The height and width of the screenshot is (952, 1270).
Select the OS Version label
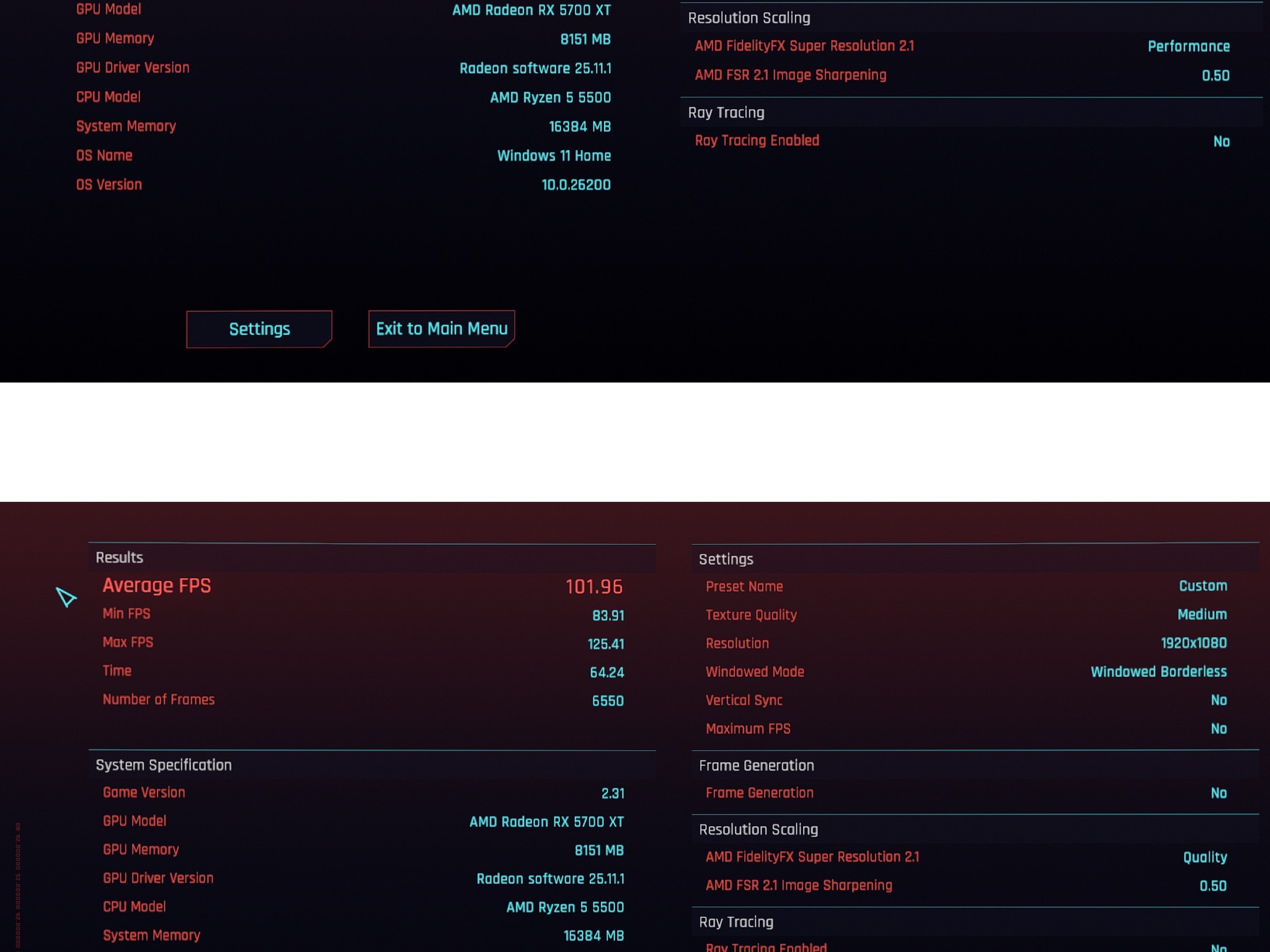[x=109, y=185]
